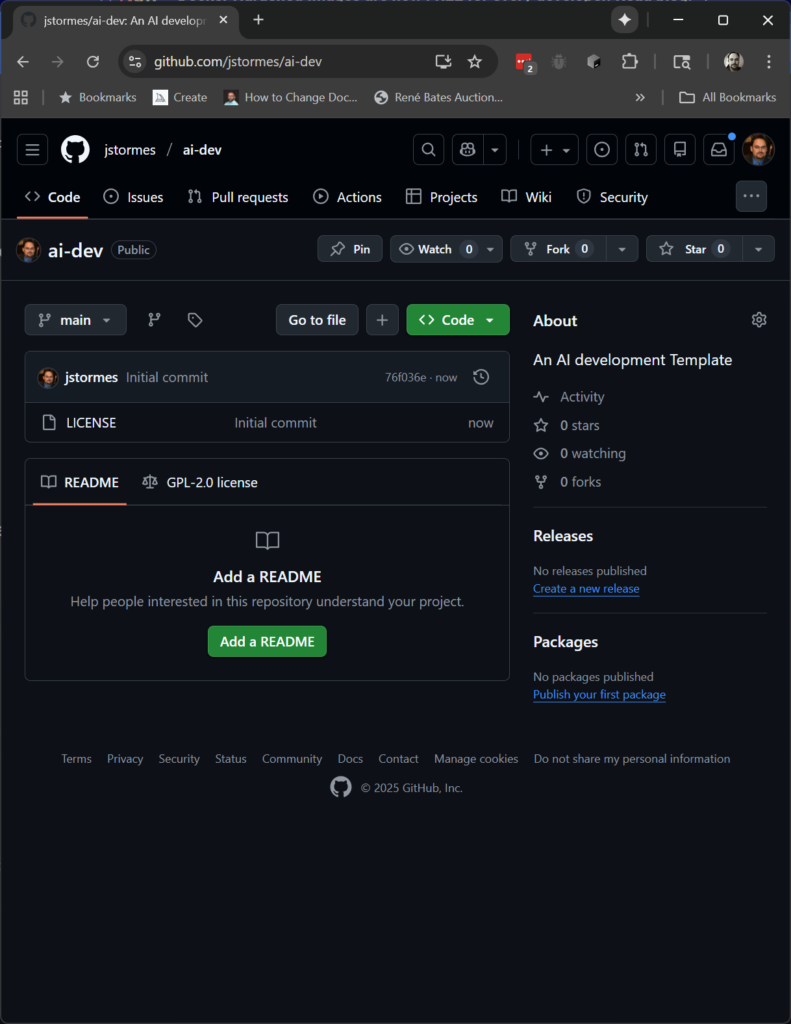Open the green Code dropdown
The width and height of the screenshot is (791, 1024).
(x=457, y=320)
